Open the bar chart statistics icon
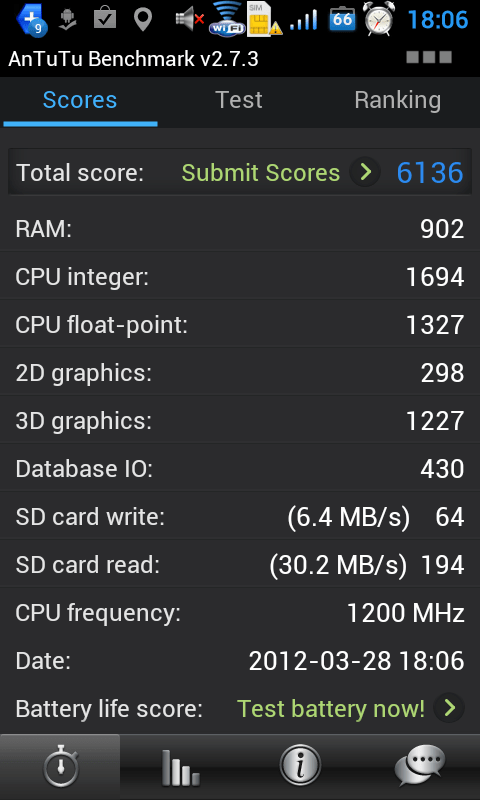The image size is (480, 800). (x=180, y=767)
